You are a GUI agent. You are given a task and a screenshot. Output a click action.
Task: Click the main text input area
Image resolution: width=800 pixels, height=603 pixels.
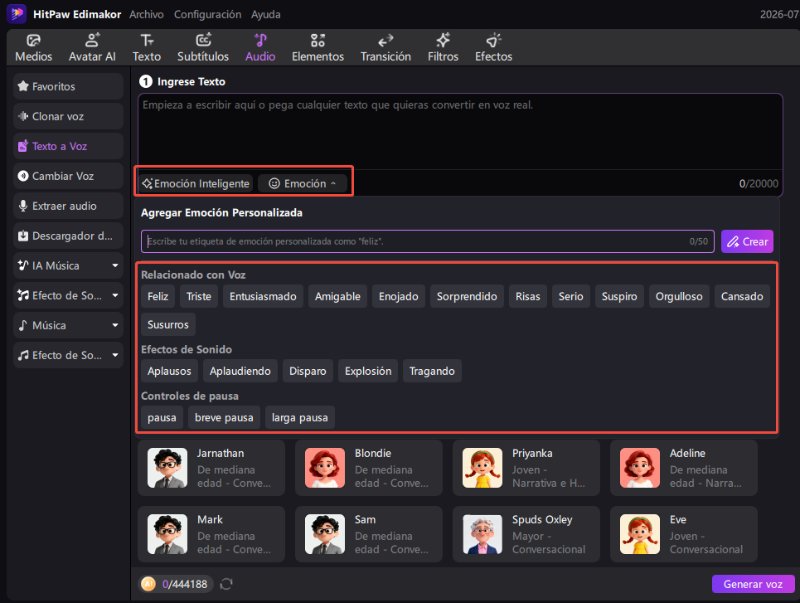pyautogui.click(x=460, y=132)
